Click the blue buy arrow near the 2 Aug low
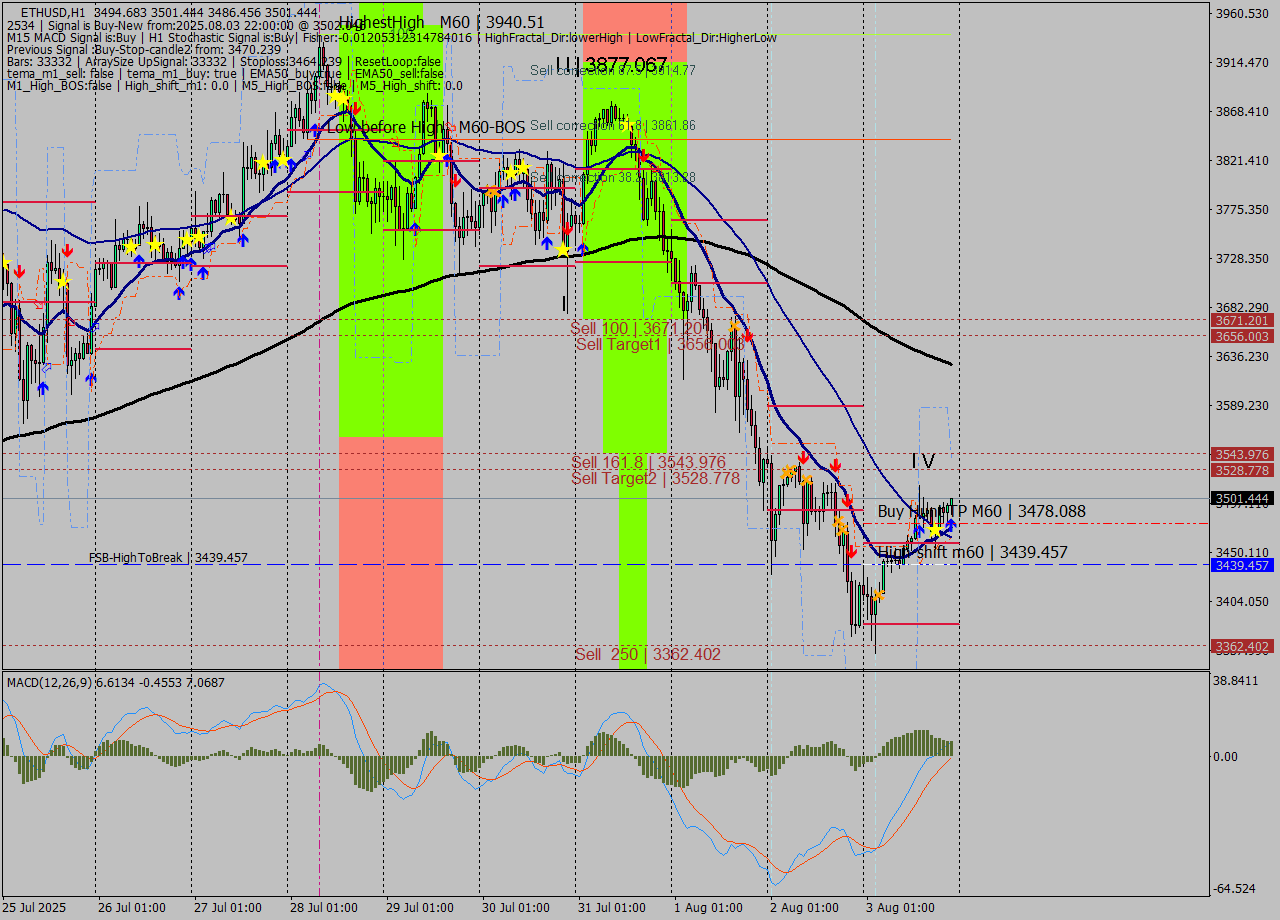 pos(921,530)
